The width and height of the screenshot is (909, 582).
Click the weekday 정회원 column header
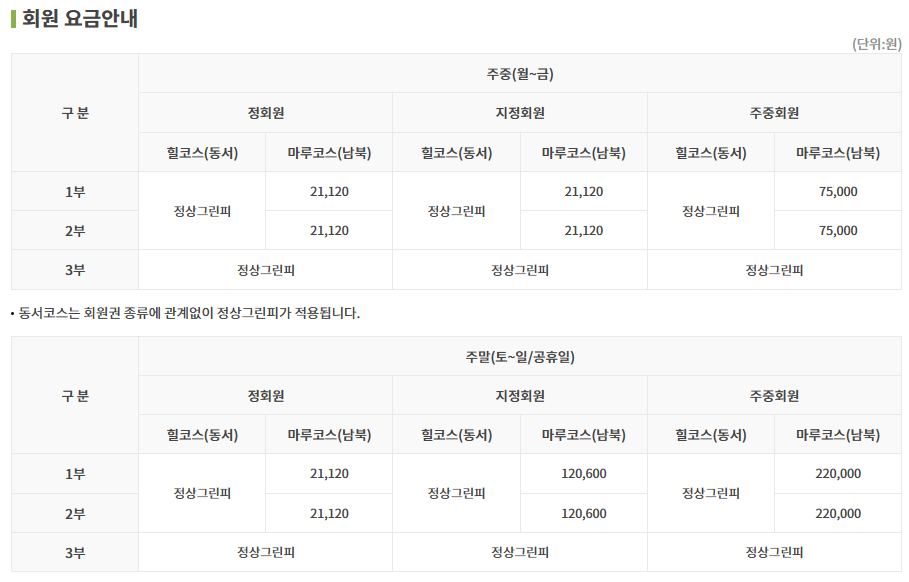pyautogui.click(x=266, y=113)
